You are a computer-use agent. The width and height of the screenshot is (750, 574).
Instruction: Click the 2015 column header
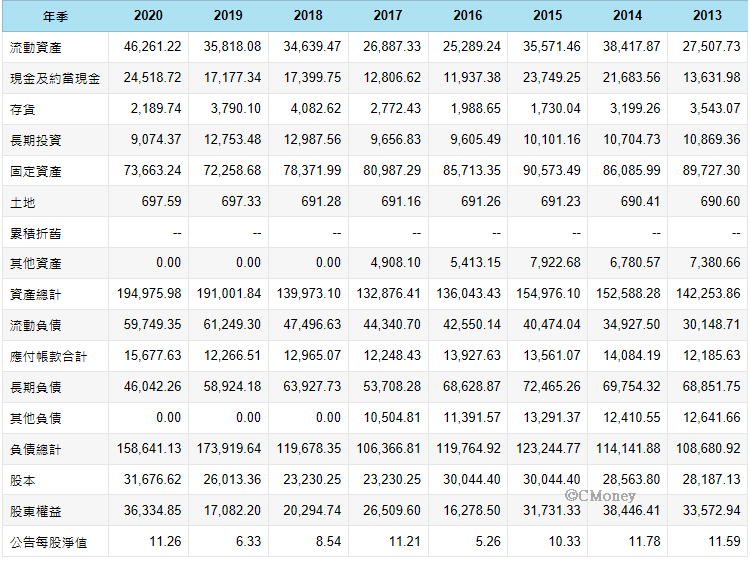pos(548,15)
